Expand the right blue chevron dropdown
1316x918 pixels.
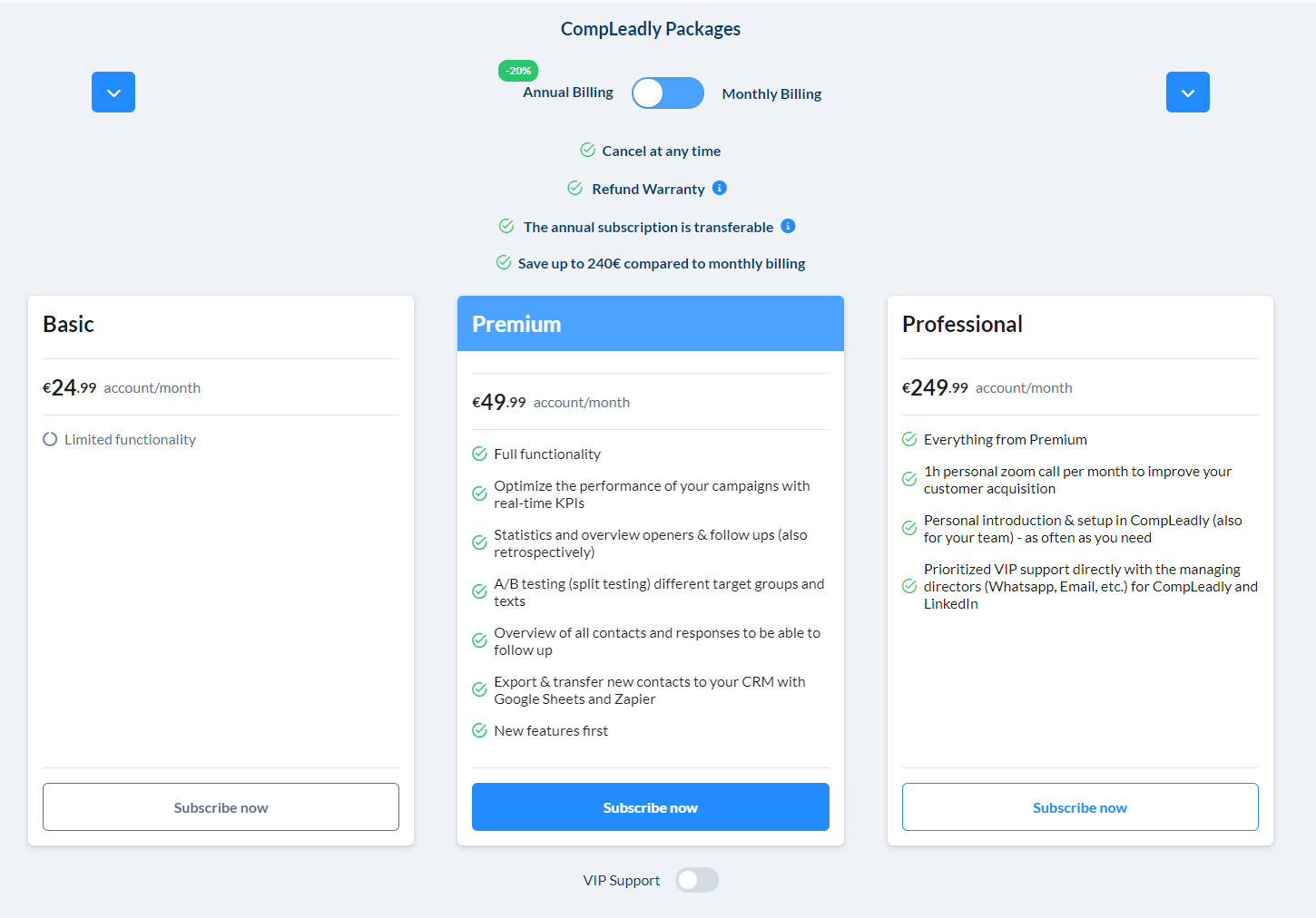tap(1187, 93)
